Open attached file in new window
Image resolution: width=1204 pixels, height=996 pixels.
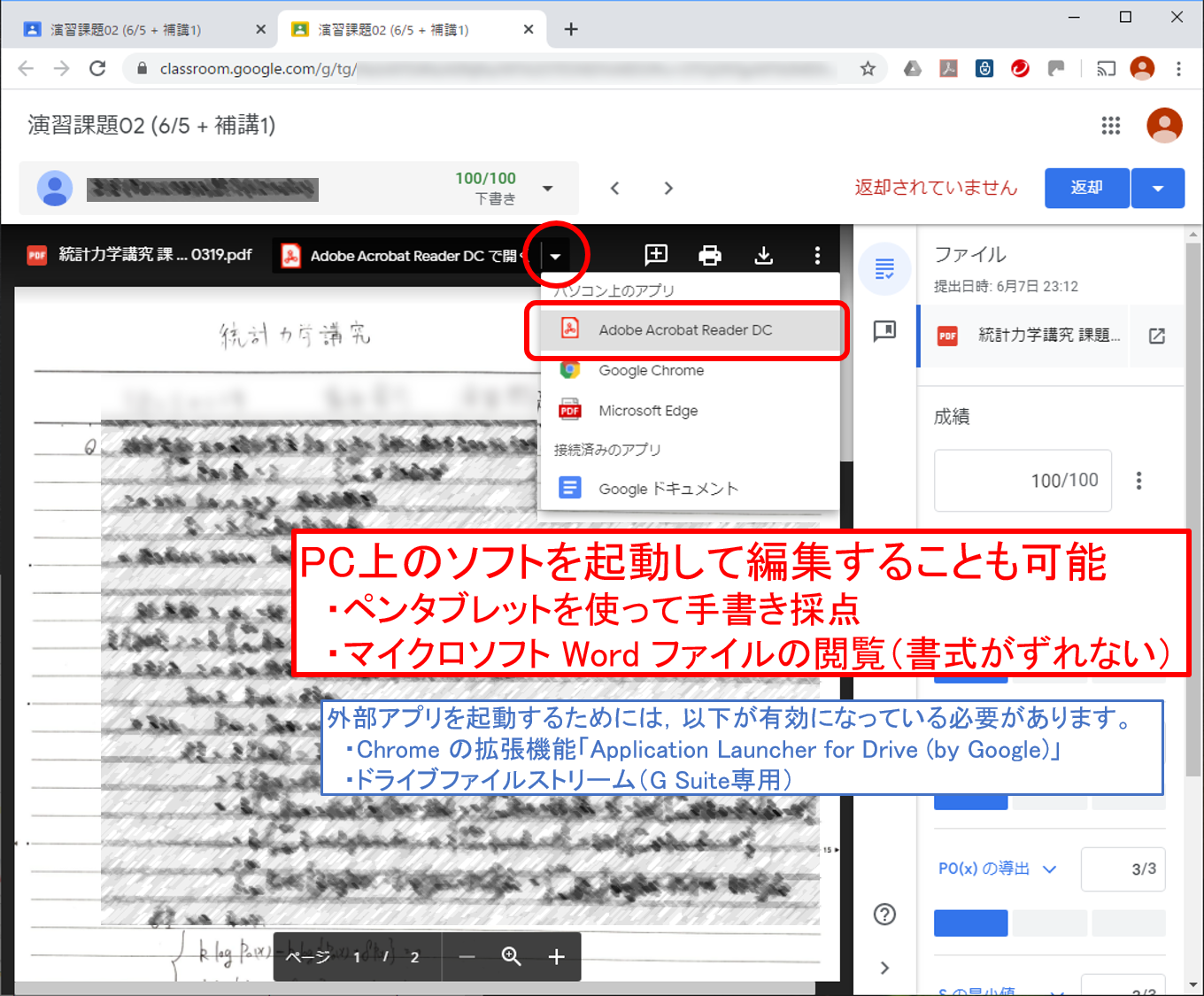click(1156, 336)
